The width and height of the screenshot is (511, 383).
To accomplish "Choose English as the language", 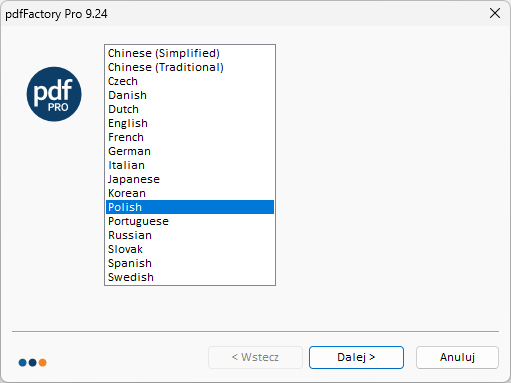I will (x=190, y=123).
